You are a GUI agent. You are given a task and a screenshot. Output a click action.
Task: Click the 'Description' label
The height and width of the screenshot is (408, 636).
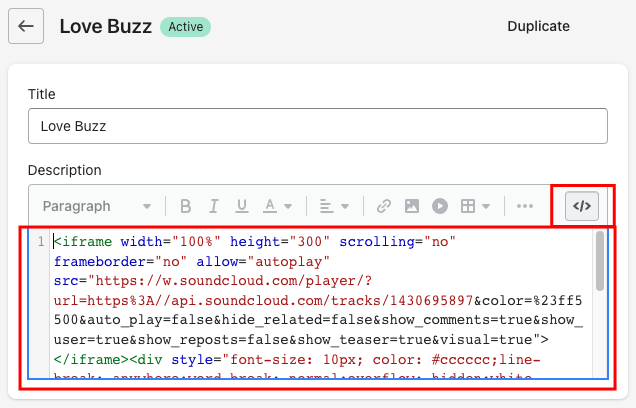point(64,170)
